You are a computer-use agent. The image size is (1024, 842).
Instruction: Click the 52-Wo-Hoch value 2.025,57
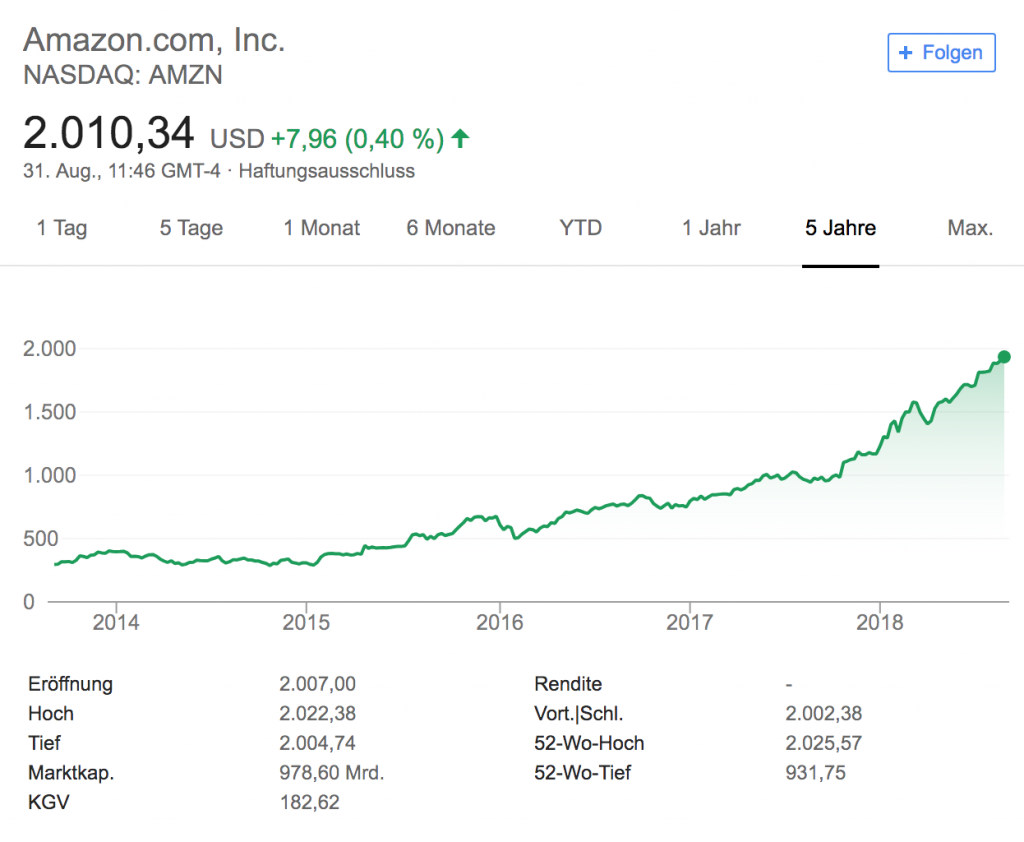825,743
